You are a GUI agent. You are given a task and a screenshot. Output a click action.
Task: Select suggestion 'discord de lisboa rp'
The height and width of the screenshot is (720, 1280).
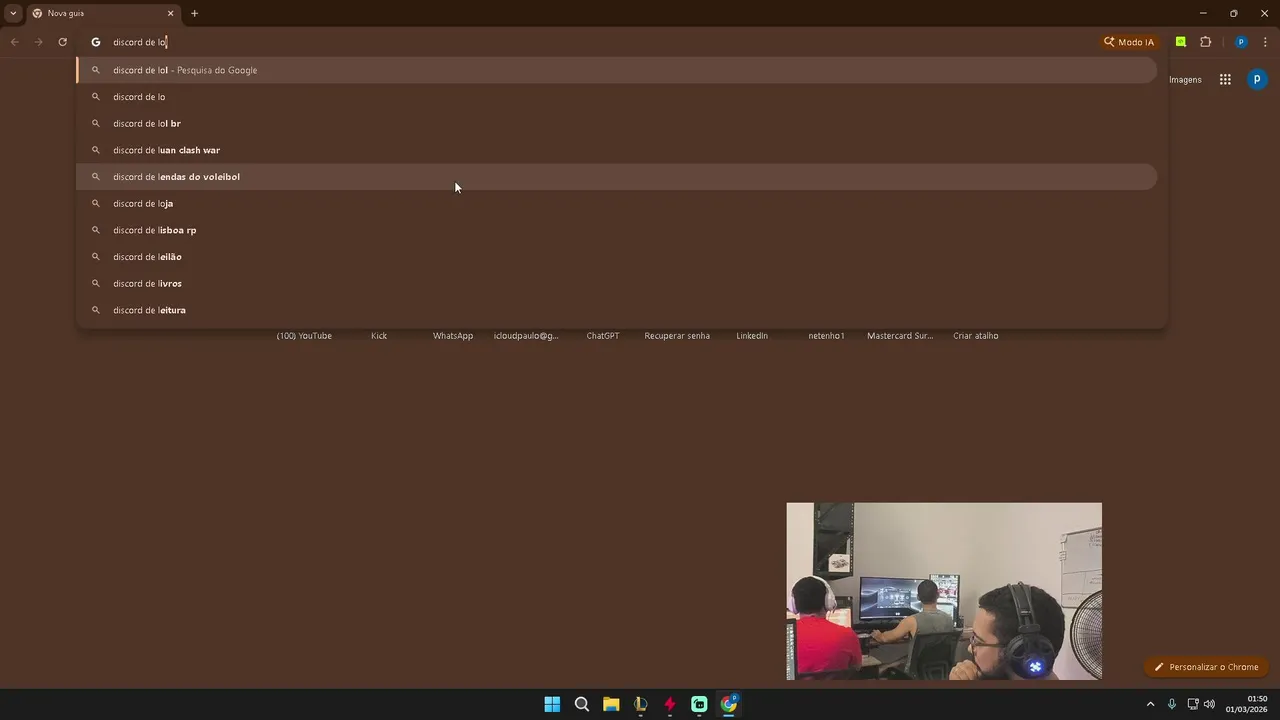pos(617,230)
